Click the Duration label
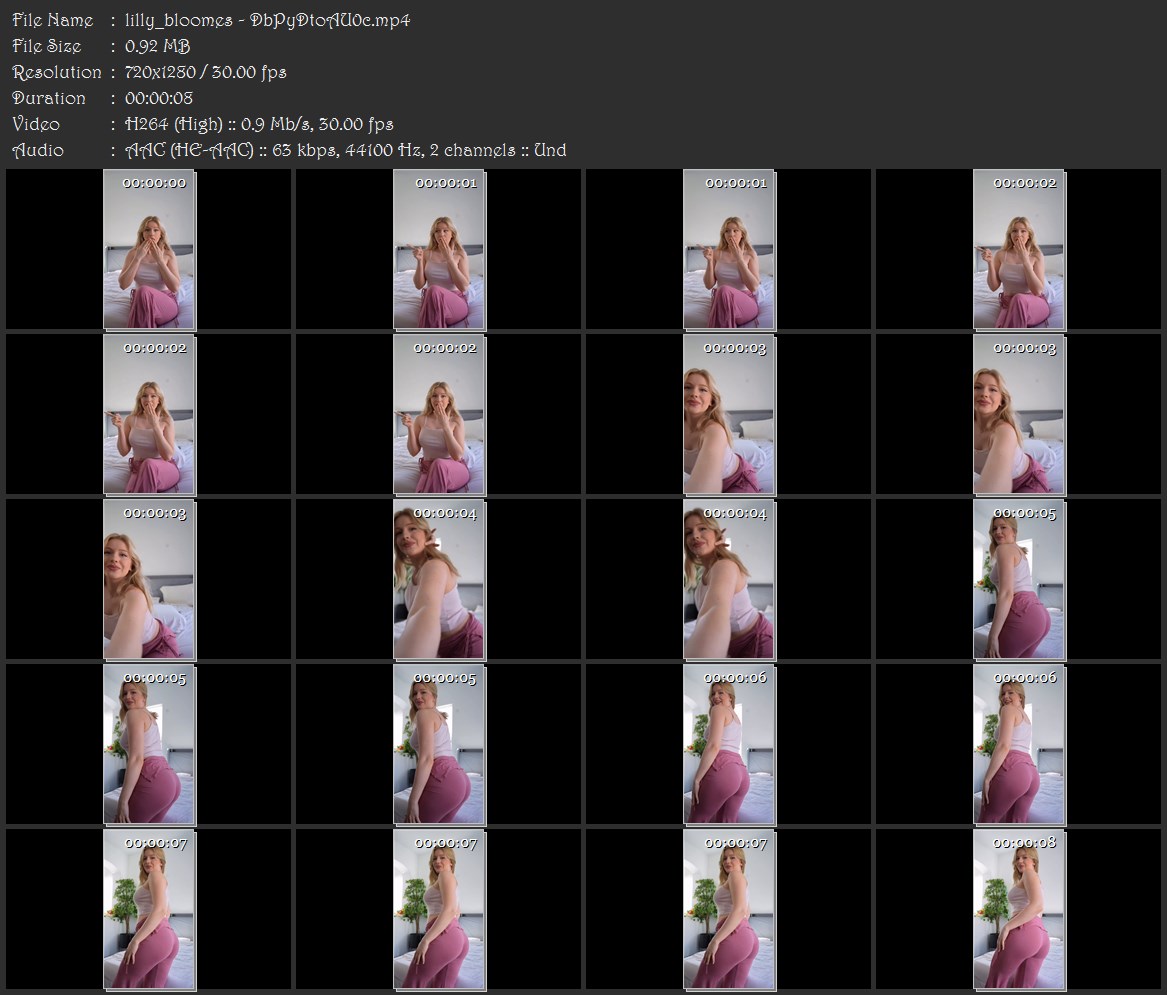The height and width of the screenshot is (995, 1167). [x=48, y=98]
